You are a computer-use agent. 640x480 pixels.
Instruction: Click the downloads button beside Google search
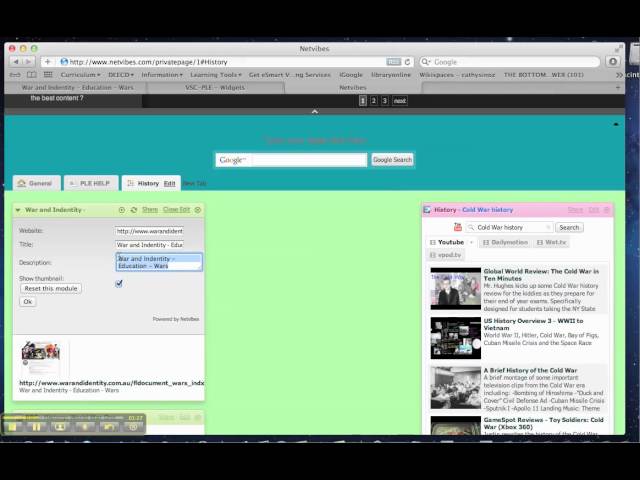[613, 62]
